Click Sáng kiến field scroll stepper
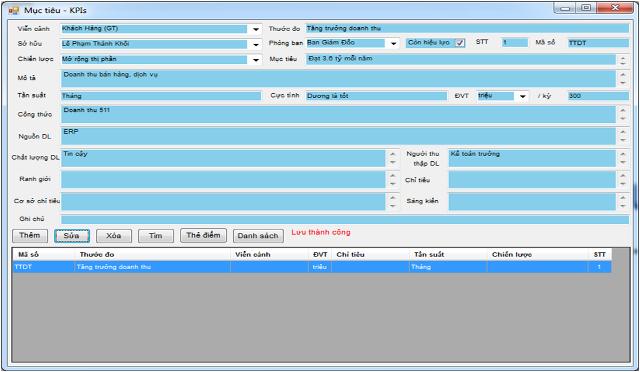The width and height of the screenshot is (640, 372). pos(622,202)
